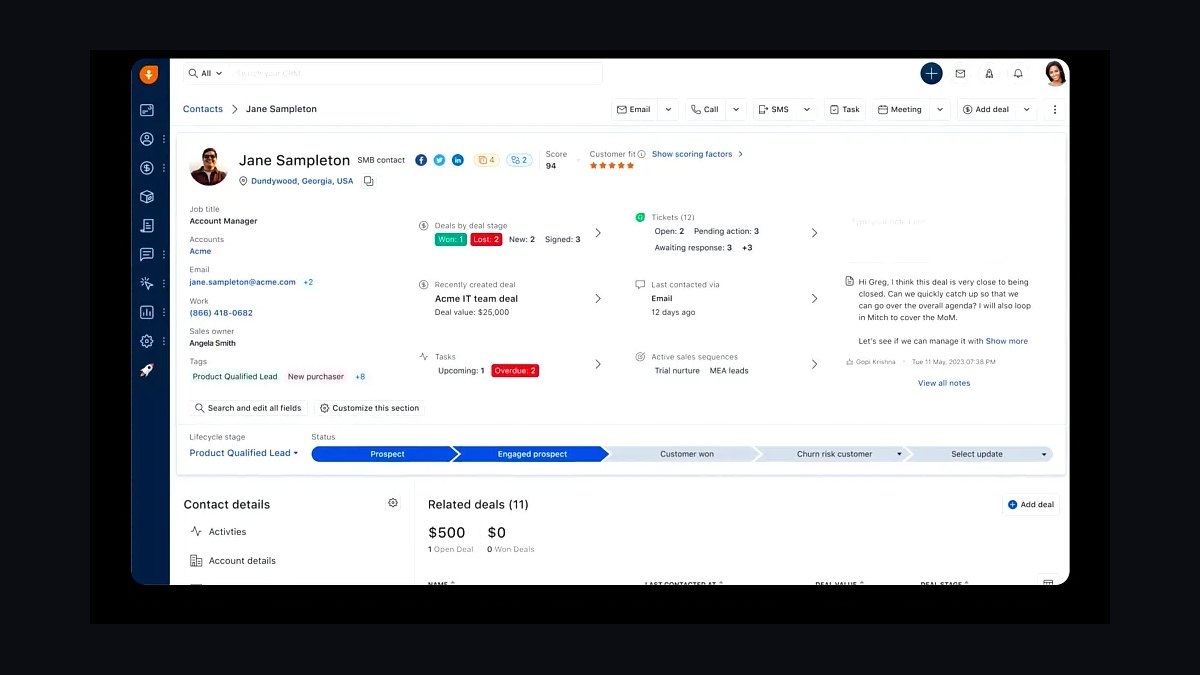The height and width of the screenshot is (675, 1200).
Task: Expand the Recently created deal chevron
Action: [598, 299]
